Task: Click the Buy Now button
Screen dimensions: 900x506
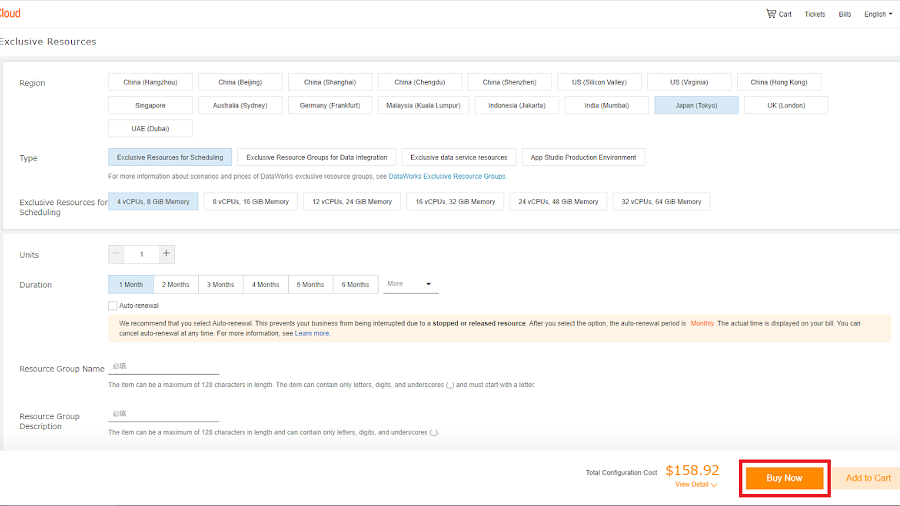Action: point(784,478)
